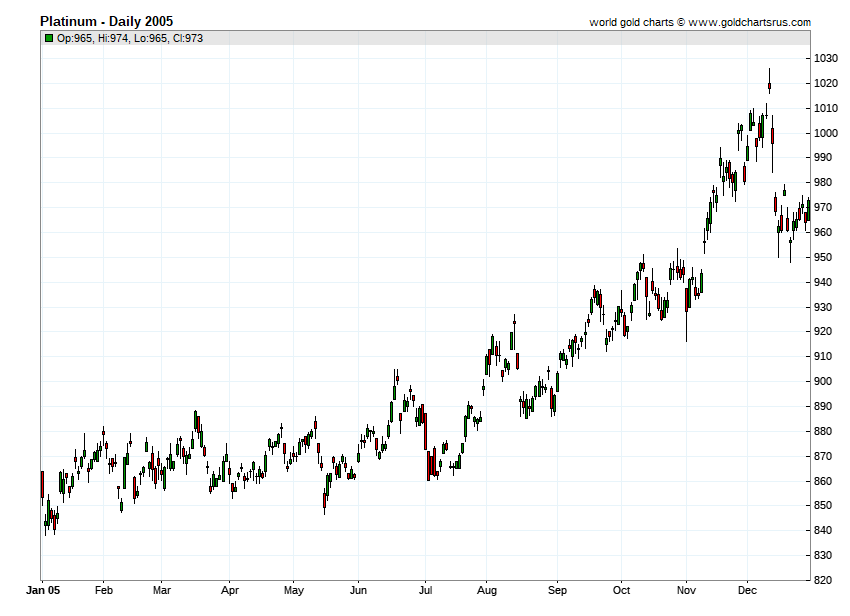
Task: Click the 1000 price axis label
Action: coord(826,133)
